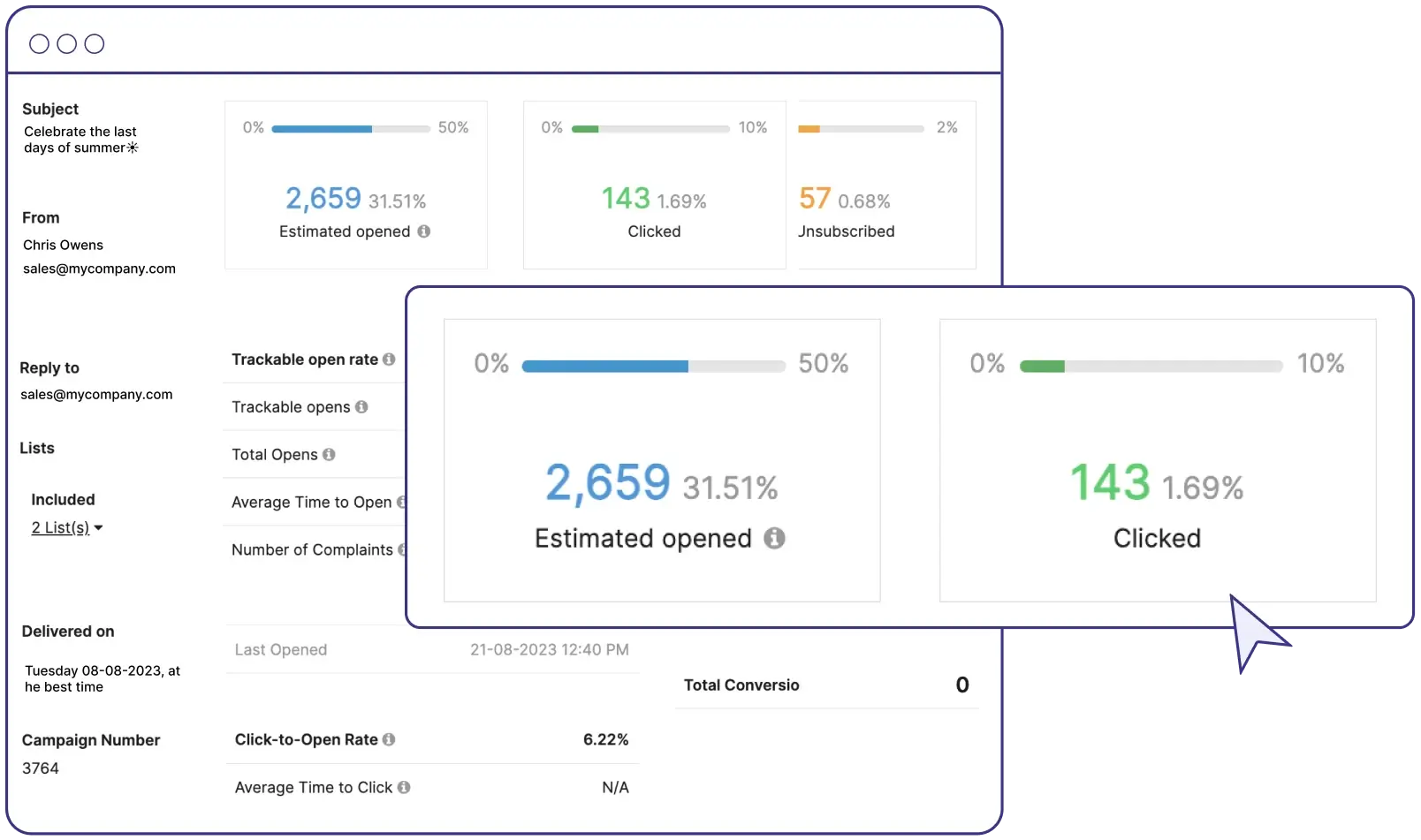The height and width of the screenshot is (840, 1421).
Task: Open the Click-to-Open Rate info tooltip
Action: pyautogui.click(x=389, y=739)
